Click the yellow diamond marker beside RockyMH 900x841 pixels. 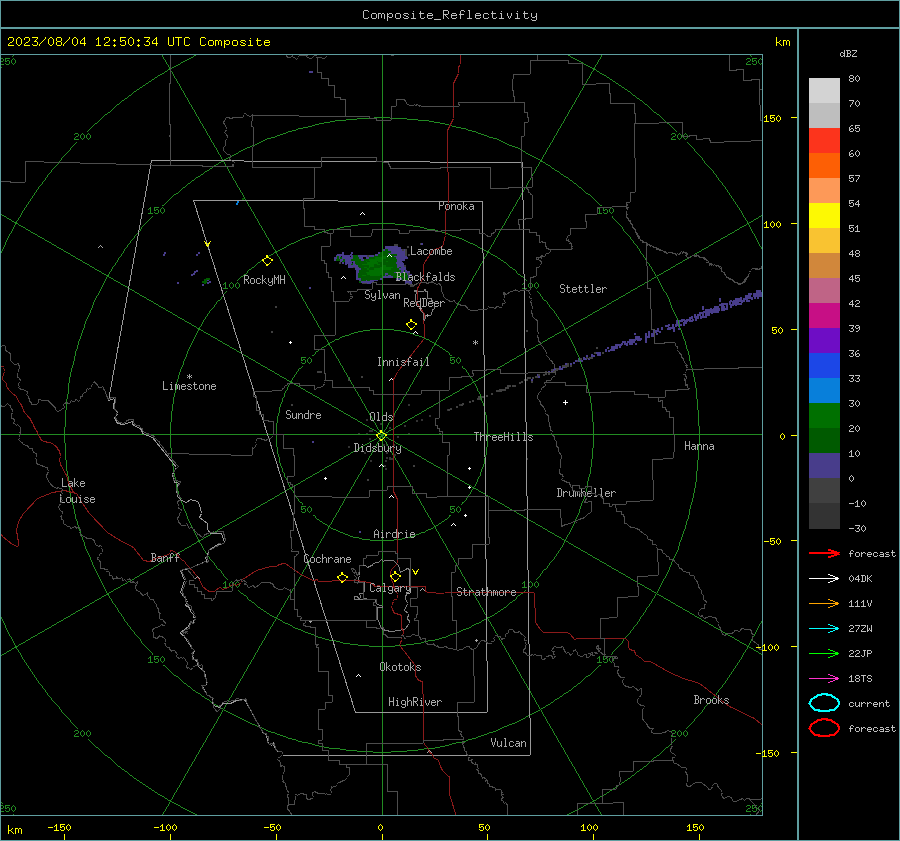pos(267,261)
